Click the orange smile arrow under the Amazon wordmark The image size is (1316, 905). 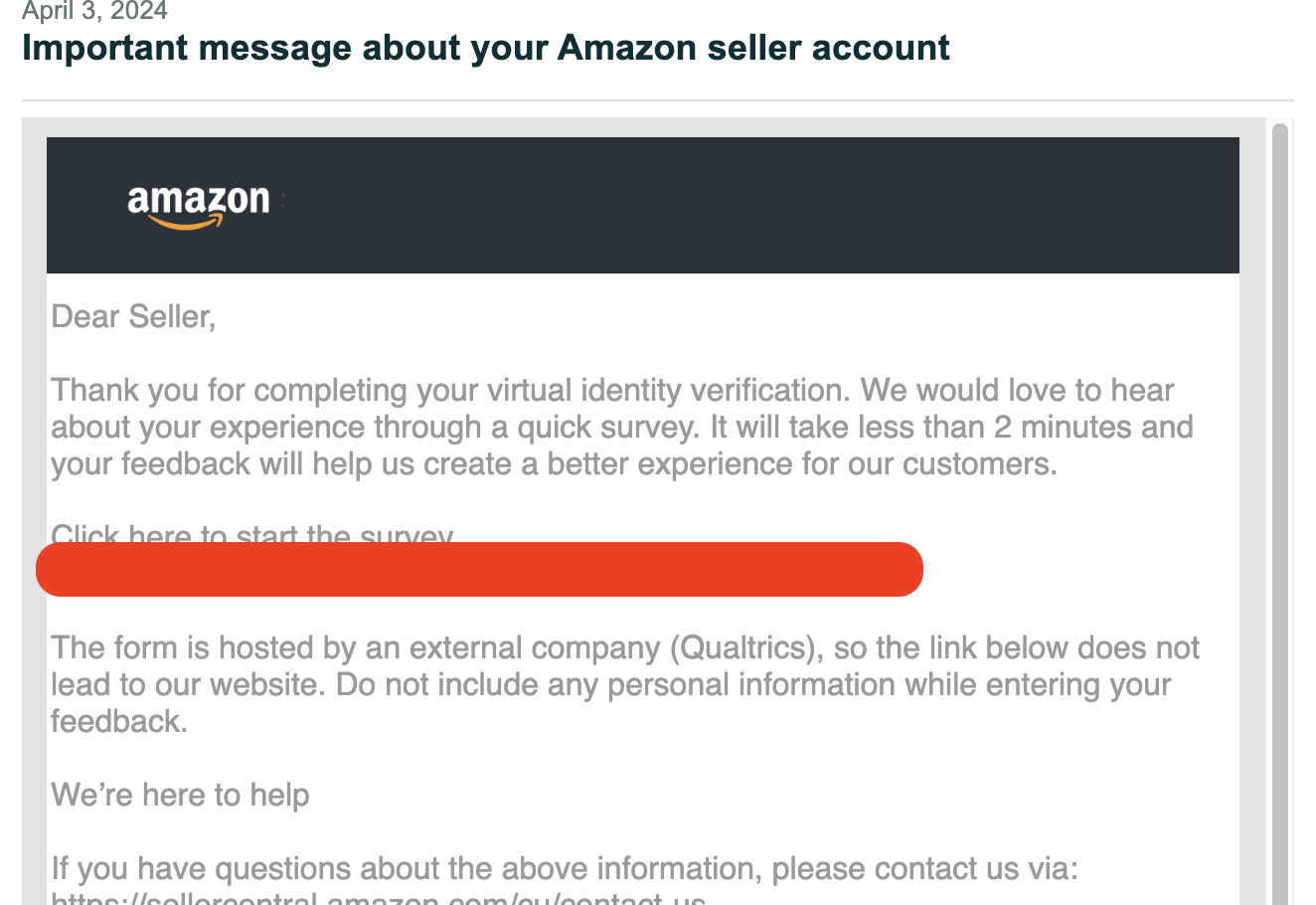point(187,224)
